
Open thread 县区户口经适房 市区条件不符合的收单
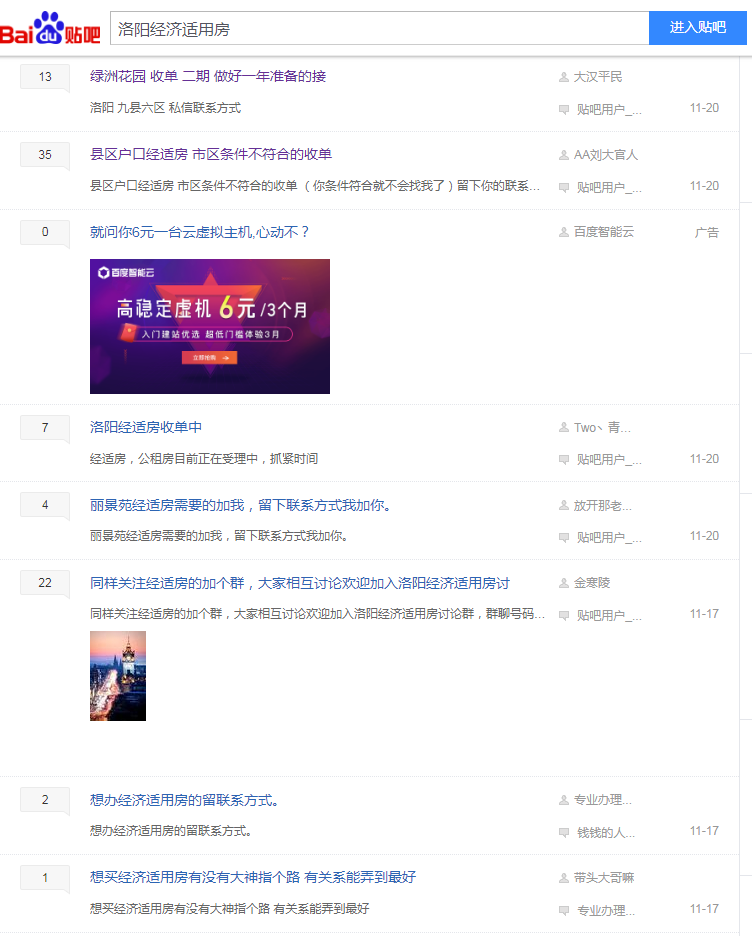[211, 155]
